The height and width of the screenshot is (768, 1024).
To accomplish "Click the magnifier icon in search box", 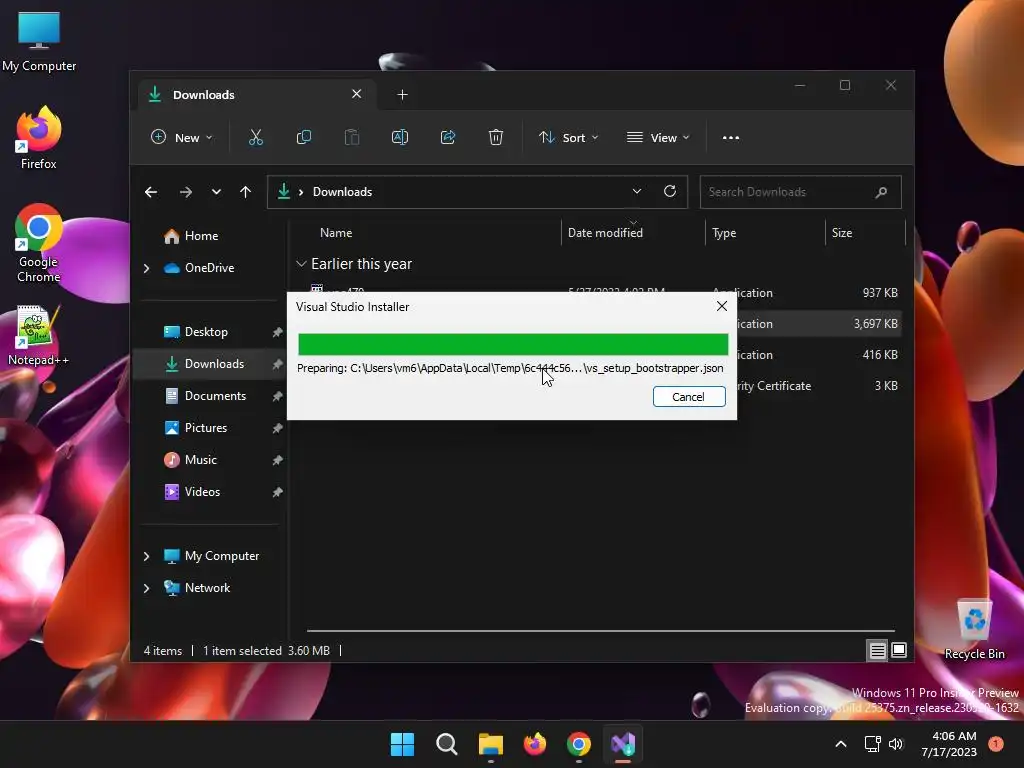I will click(x=881, y=192).
